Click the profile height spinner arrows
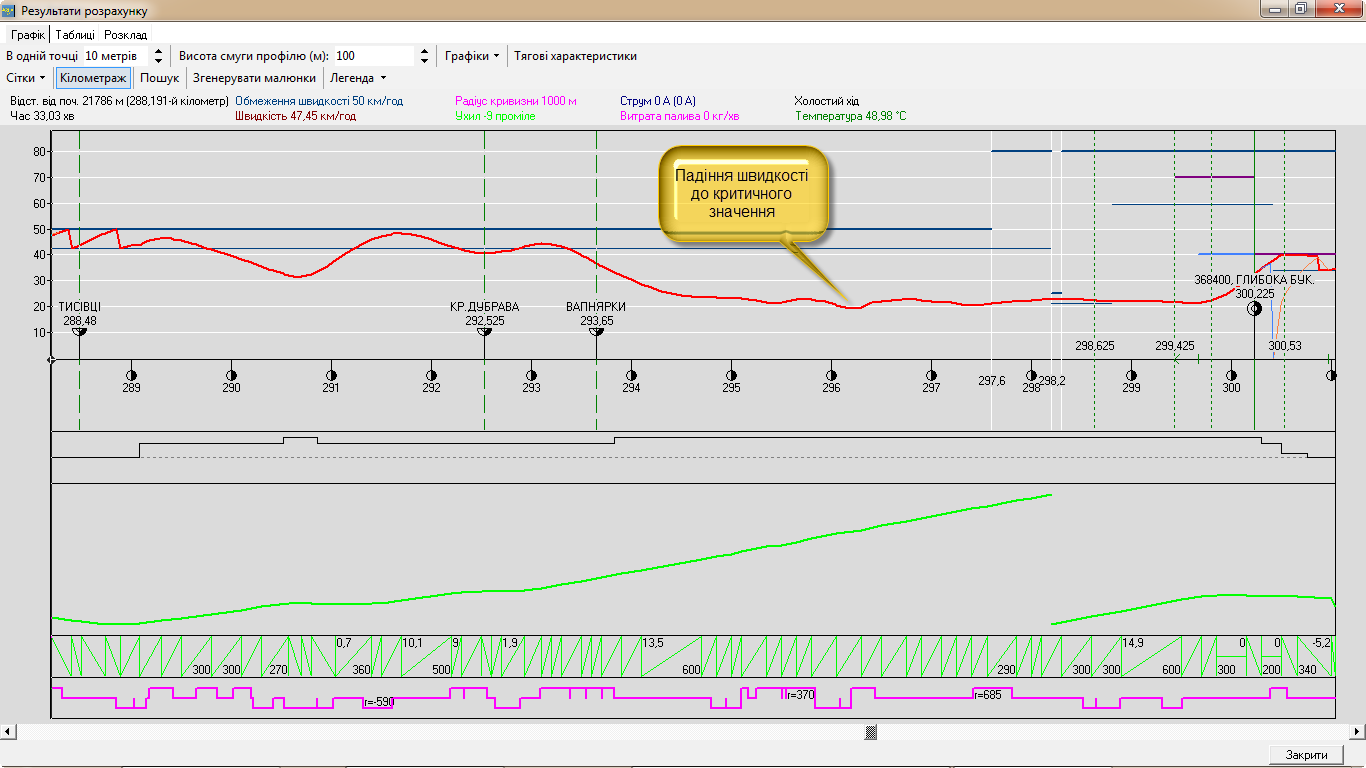This screenshot has width=1366, height=768. [x=424, y=56]
